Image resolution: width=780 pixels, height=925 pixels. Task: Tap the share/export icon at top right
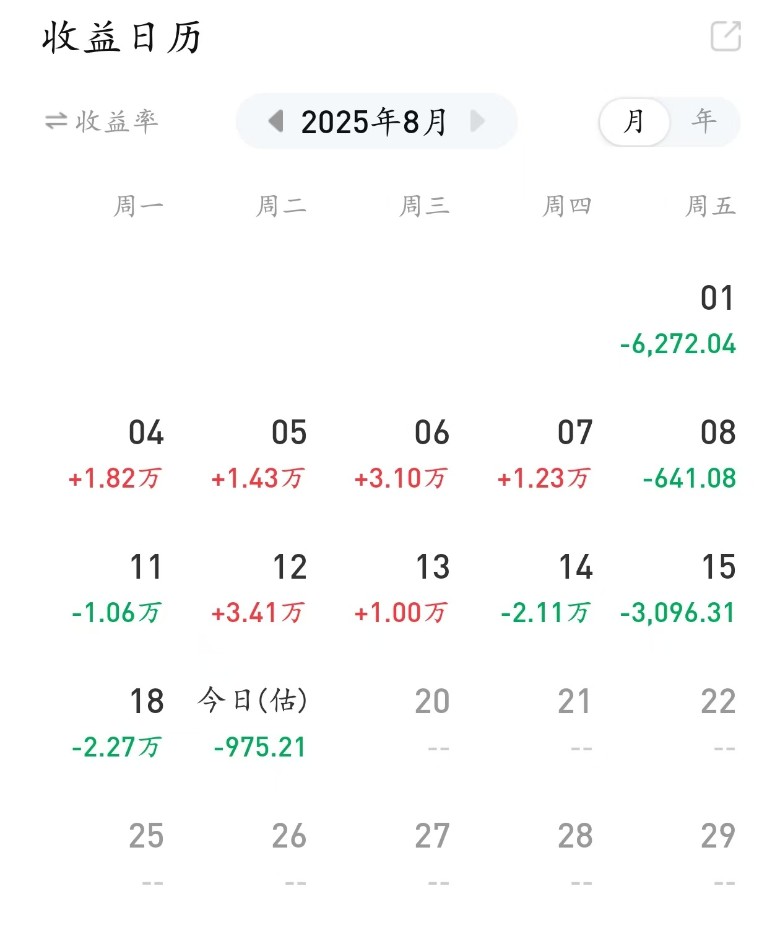click(725, 37)
